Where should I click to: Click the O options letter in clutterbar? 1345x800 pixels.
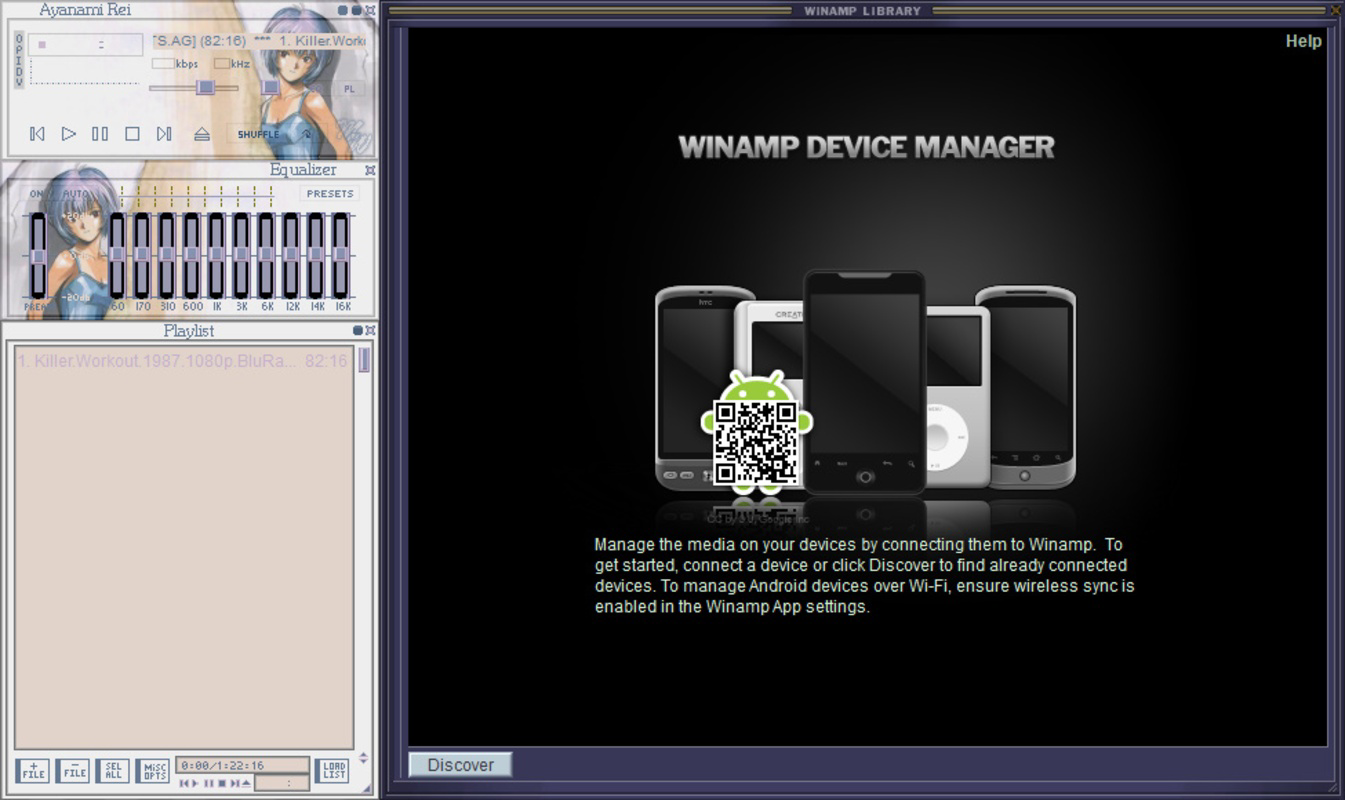(x=19, y=38)
